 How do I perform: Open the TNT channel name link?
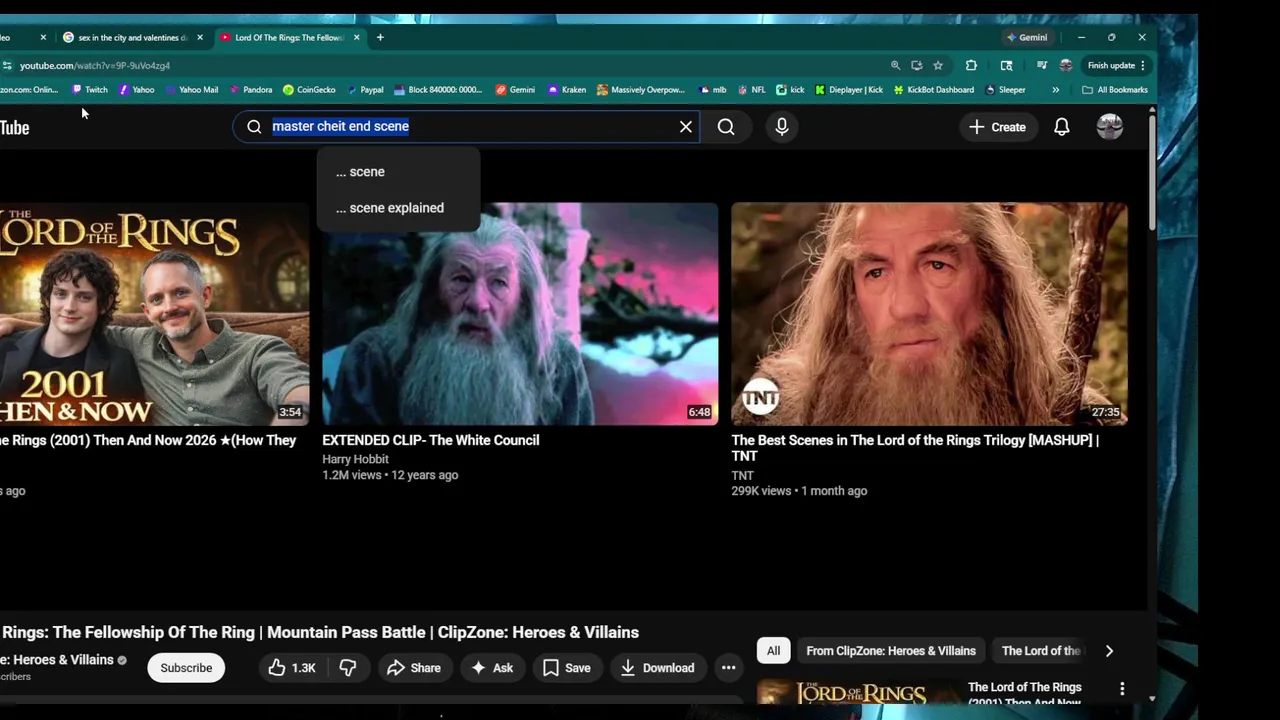click(742, 475)
